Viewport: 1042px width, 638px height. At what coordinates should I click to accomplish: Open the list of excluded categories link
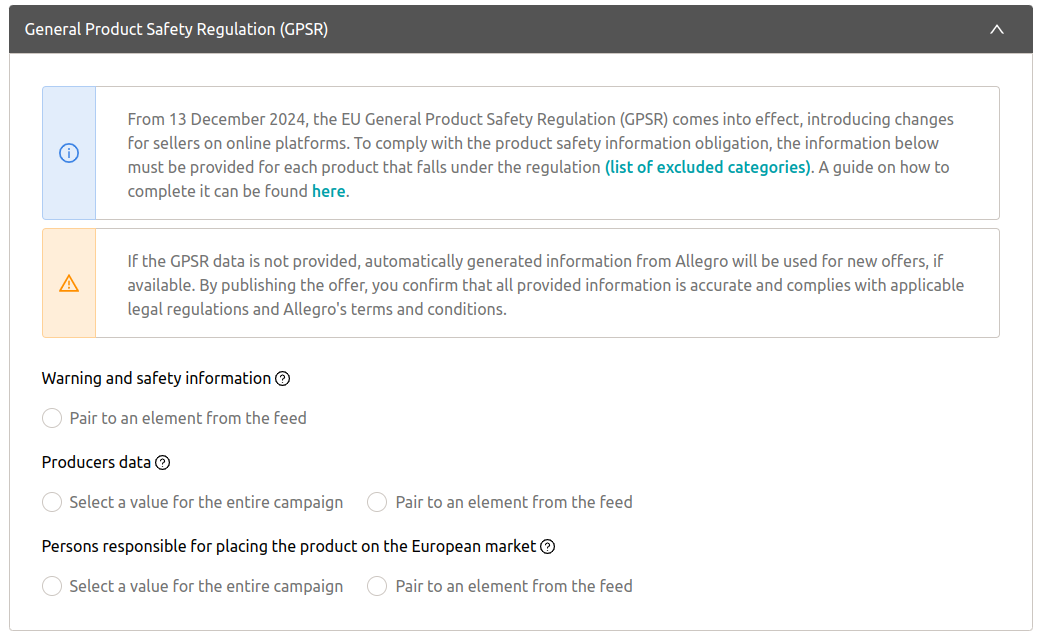coord(708,167)
